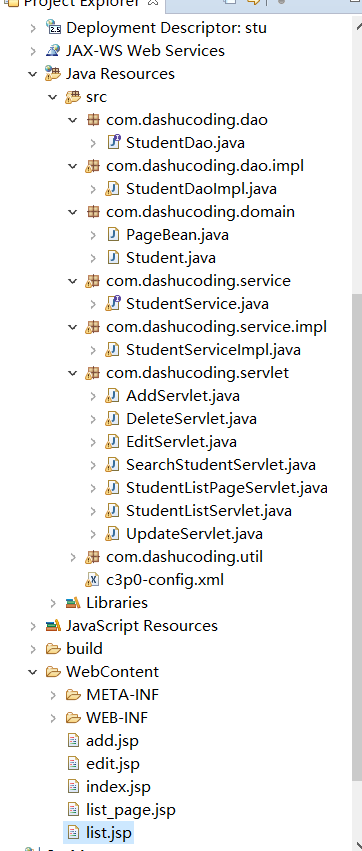The height and width of the screenshot is (851, 362).
Task: Select StudentListPageServlet.java in the tree
Action: click(x=226, y=487)
